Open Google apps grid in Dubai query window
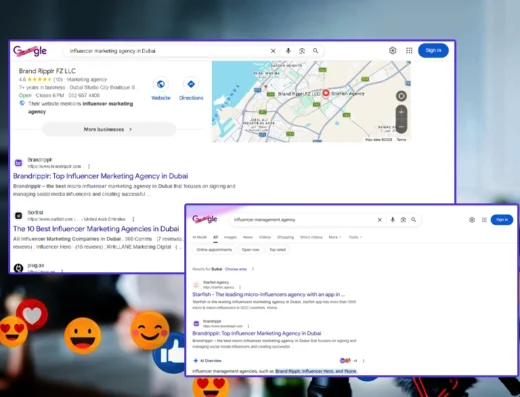 (x=409, y=50)
